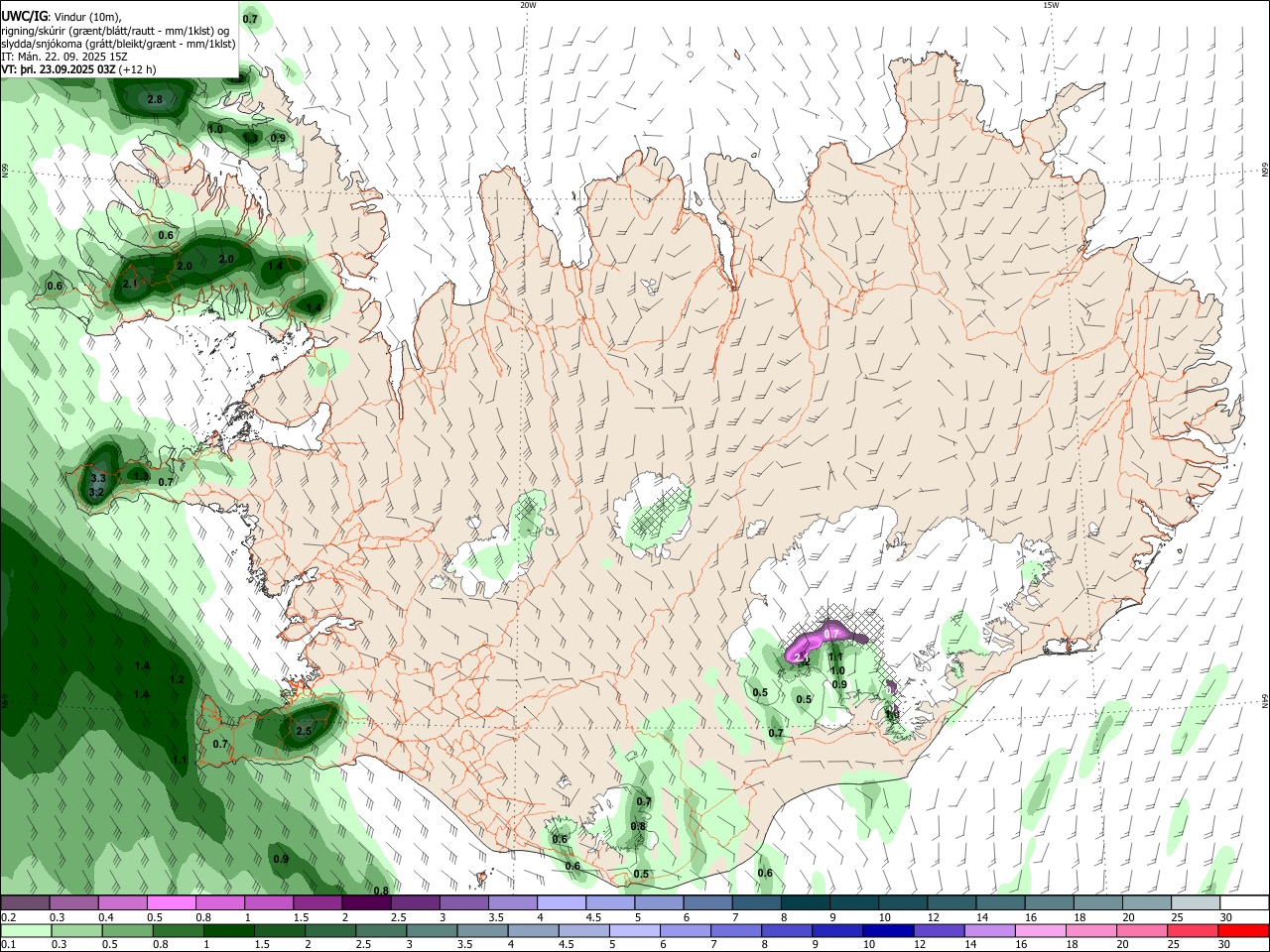This screenshot has height=952, width=1270.
Task: Click the 0.1 label in the legend
Action: pyautogui.click(x=9, y=944)
